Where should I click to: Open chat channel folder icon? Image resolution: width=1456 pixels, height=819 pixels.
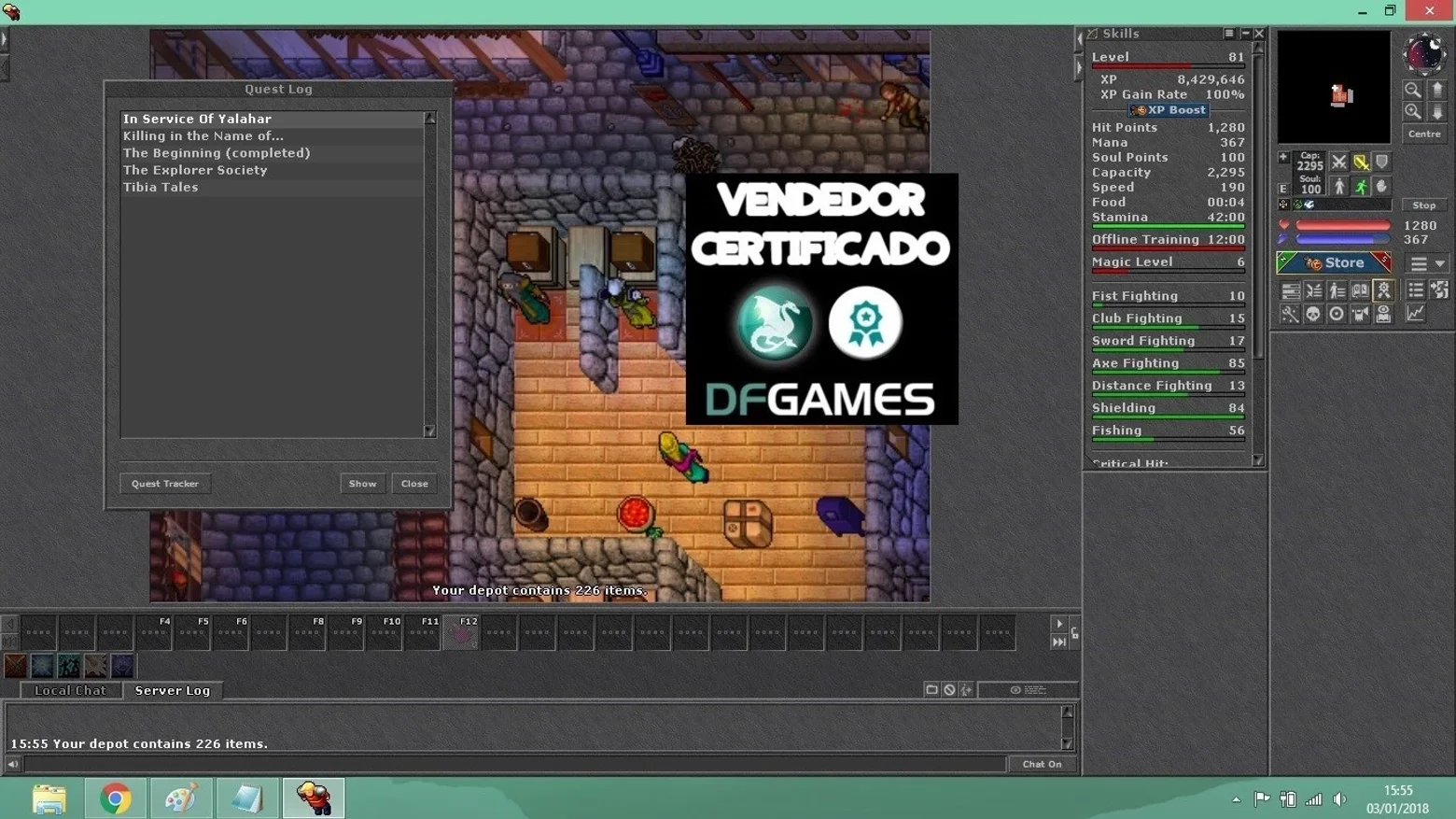tap(931, 690)
